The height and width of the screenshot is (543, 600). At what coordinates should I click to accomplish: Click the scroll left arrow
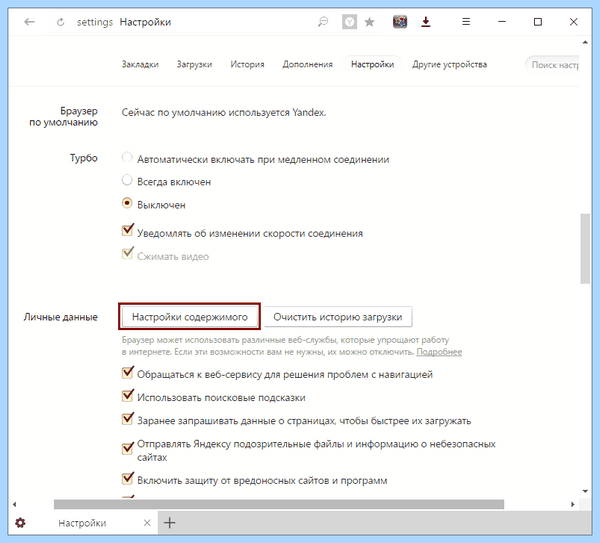coord(15,504)
